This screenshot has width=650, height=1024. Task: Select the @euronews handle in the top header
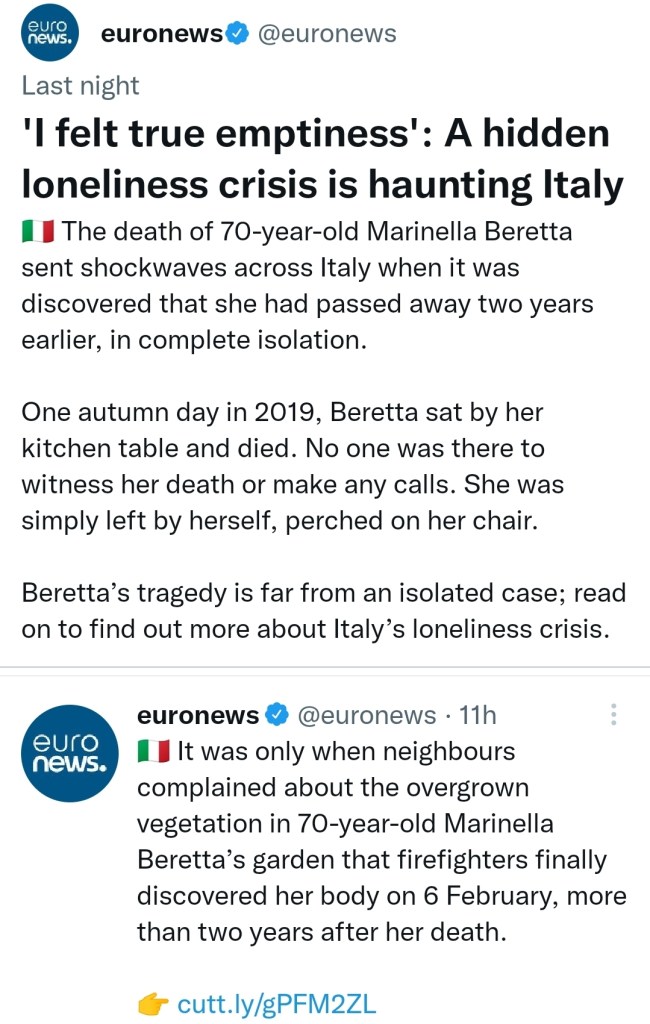tap(327, 34)
